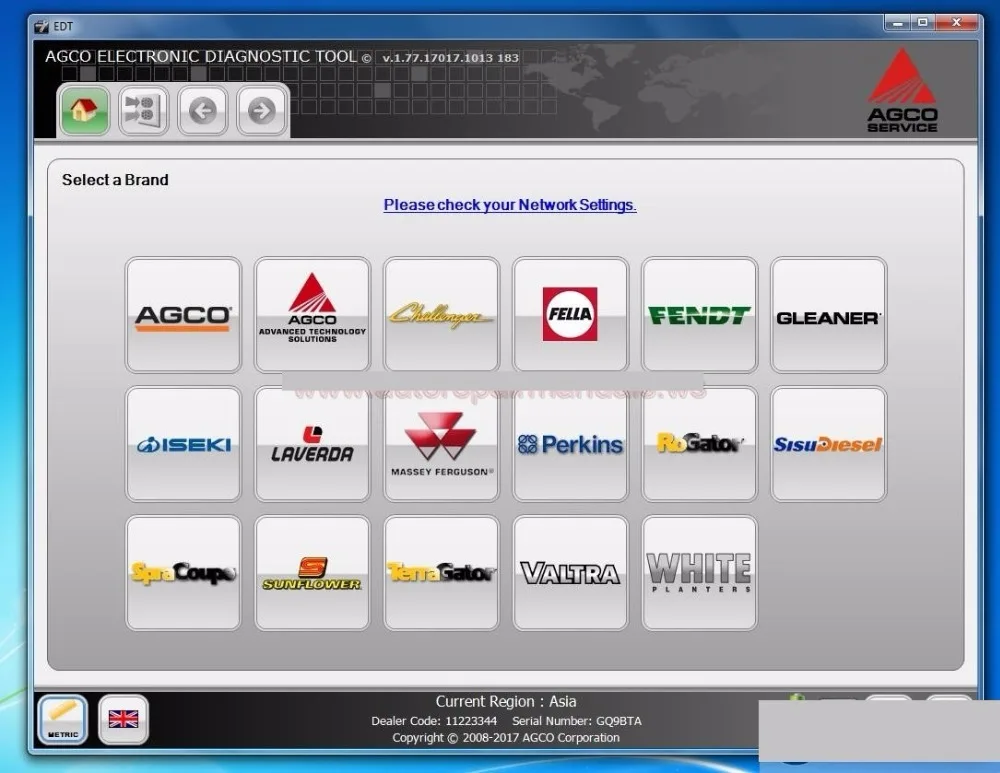Pick the Fella brand tile
The image size is (1000, 773).
tap(570, 315)
